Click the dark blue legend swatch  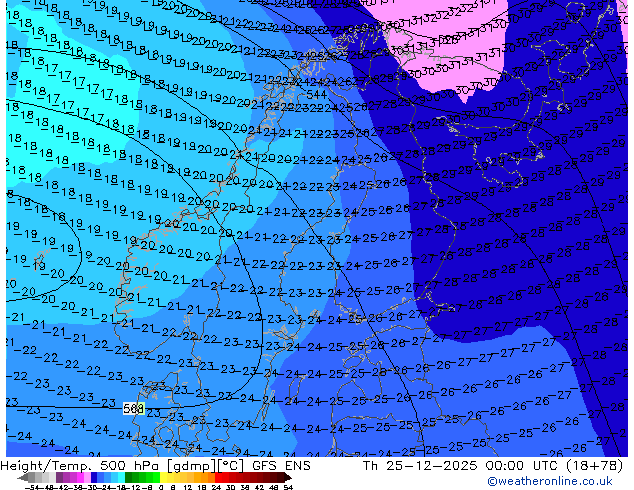tap(94, 477)
